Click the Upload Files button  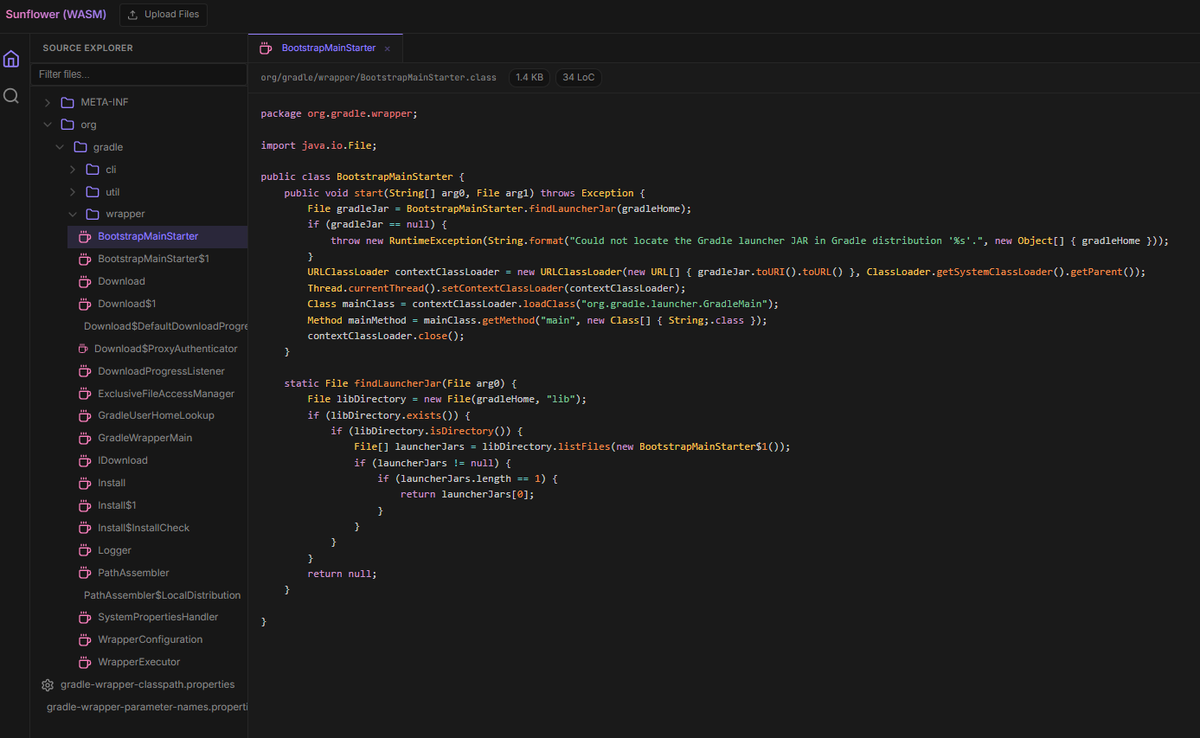pos(164,14)
